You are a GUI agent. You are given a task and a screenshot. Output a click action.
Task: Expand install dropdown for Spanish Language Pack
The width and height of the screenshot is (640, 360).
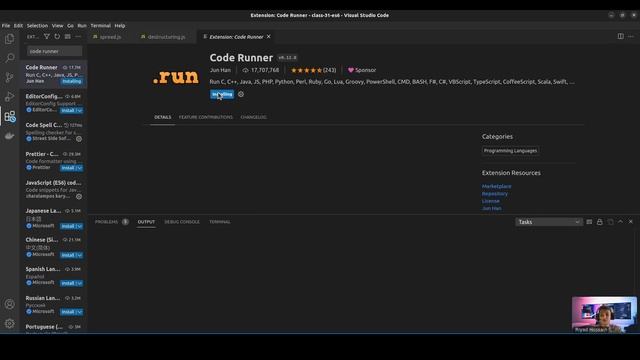(x=80, y=283)
